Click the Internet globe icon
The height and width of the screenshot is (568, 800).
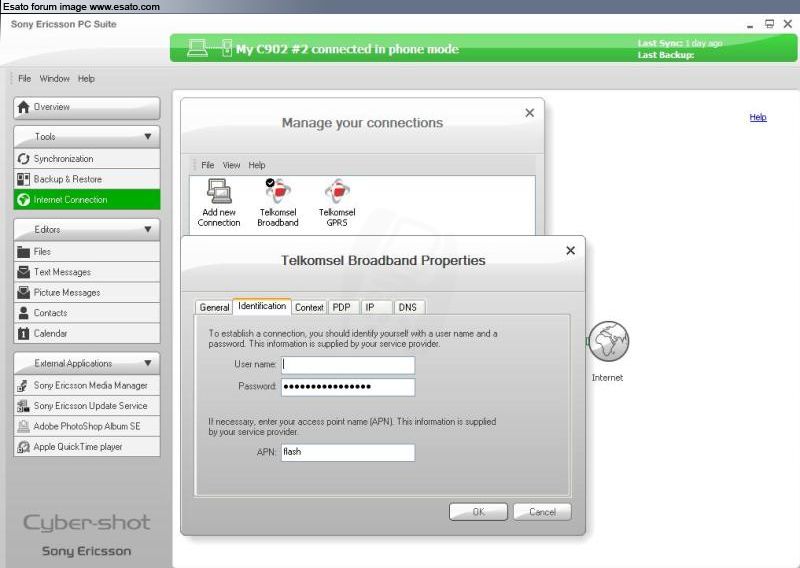608,341
